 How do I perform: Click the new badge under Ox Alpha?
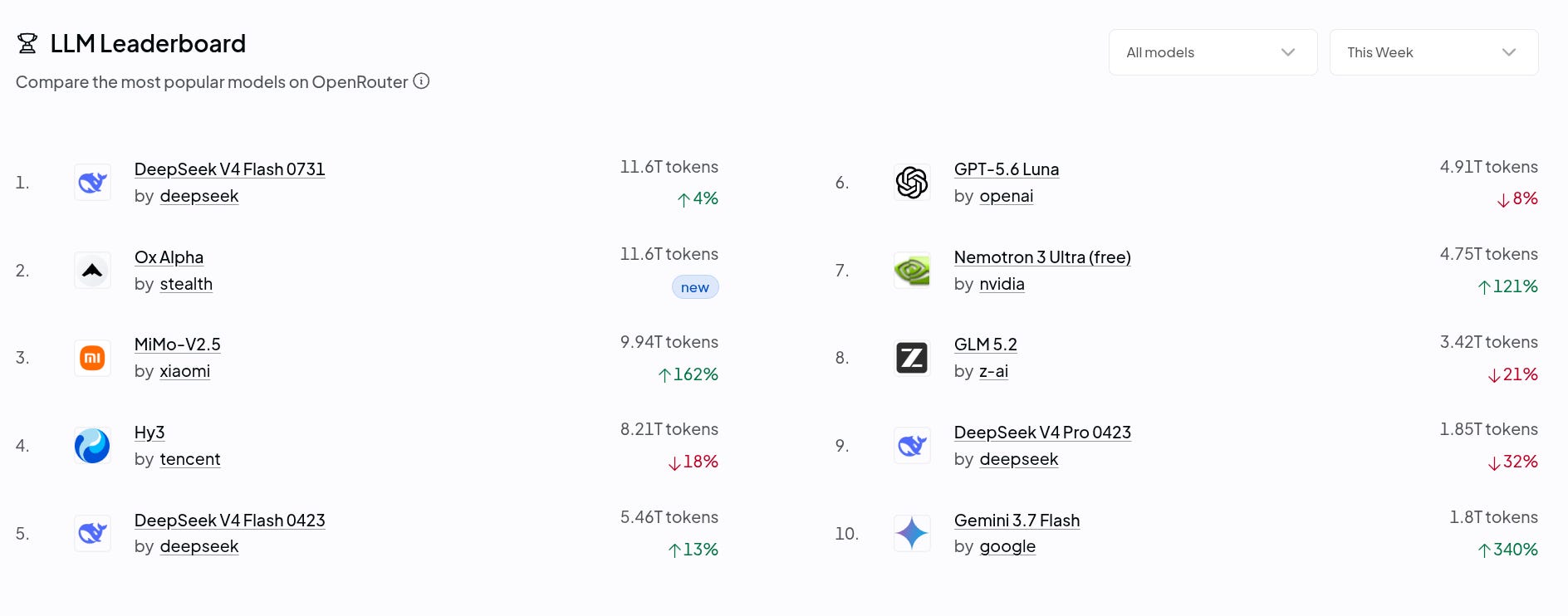695,287
